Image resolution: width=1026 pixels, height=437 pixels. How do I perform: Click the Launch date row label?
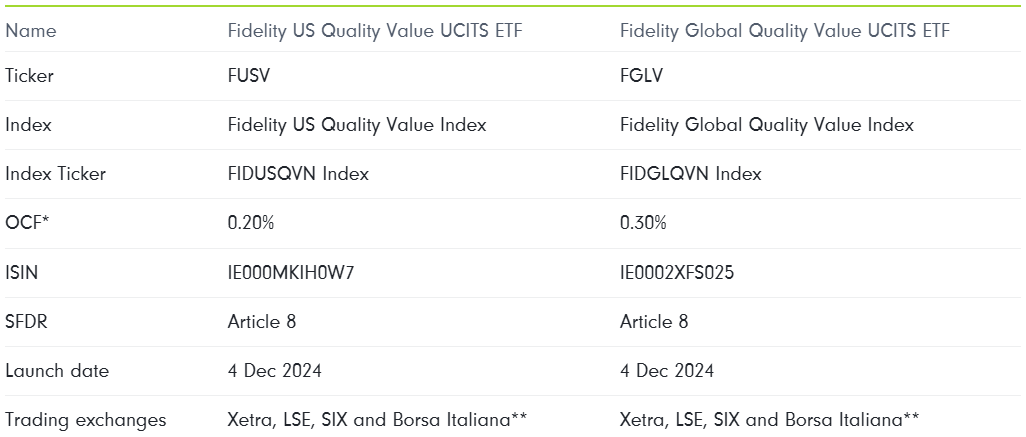[57, 371]
